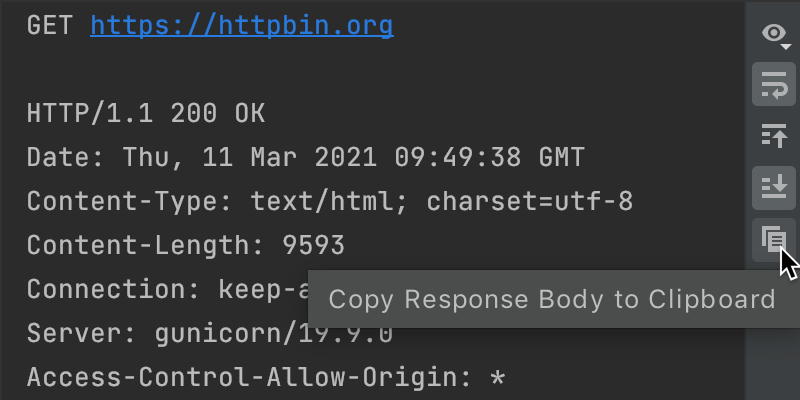Toggle the Scroll to End icon
The height and width of the screenshot is (400, 800).
tap(773, 188)
